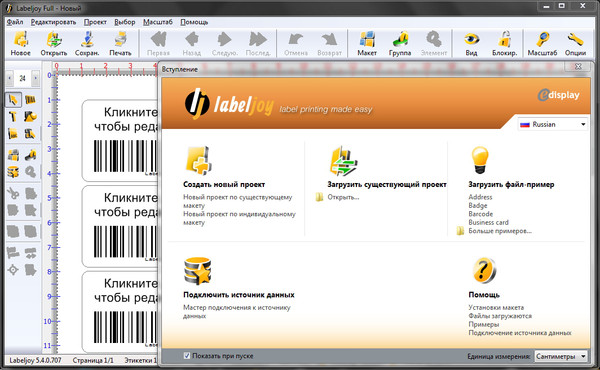
Task: Open a project with the Открыть icon
Action: 54,43
